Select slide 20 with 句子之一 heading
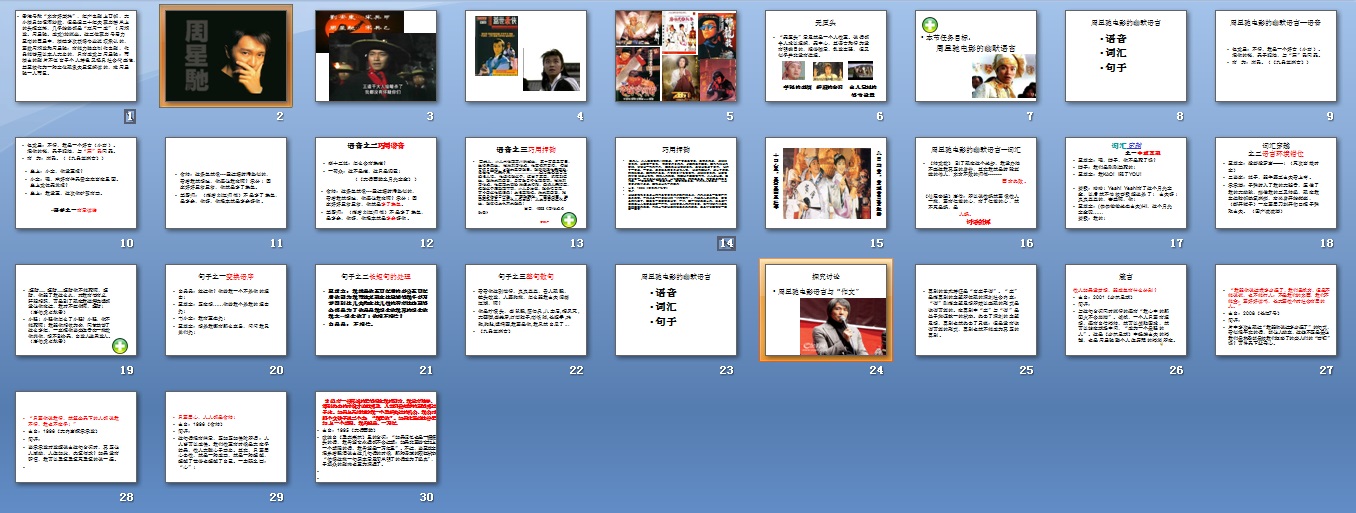 point(227,310)
